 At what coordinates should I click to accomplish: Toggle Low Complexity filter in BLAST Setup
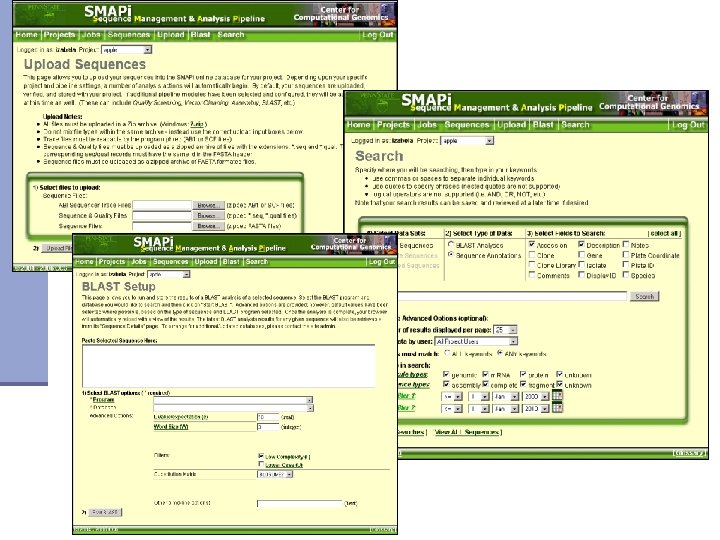pos(261,456)
